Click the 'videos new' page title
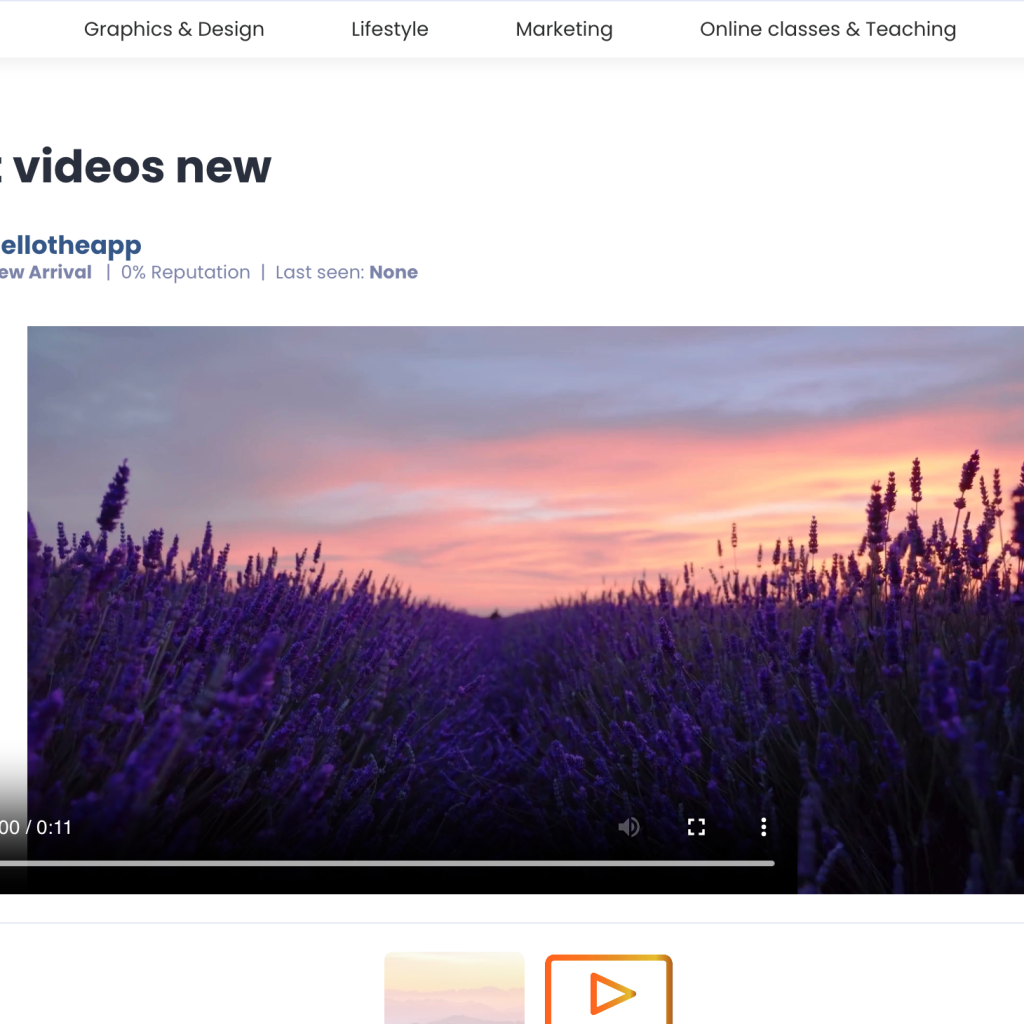The width and height of the screenshot is (1024, 1024). pyautogui.click(x=142, y=167)
